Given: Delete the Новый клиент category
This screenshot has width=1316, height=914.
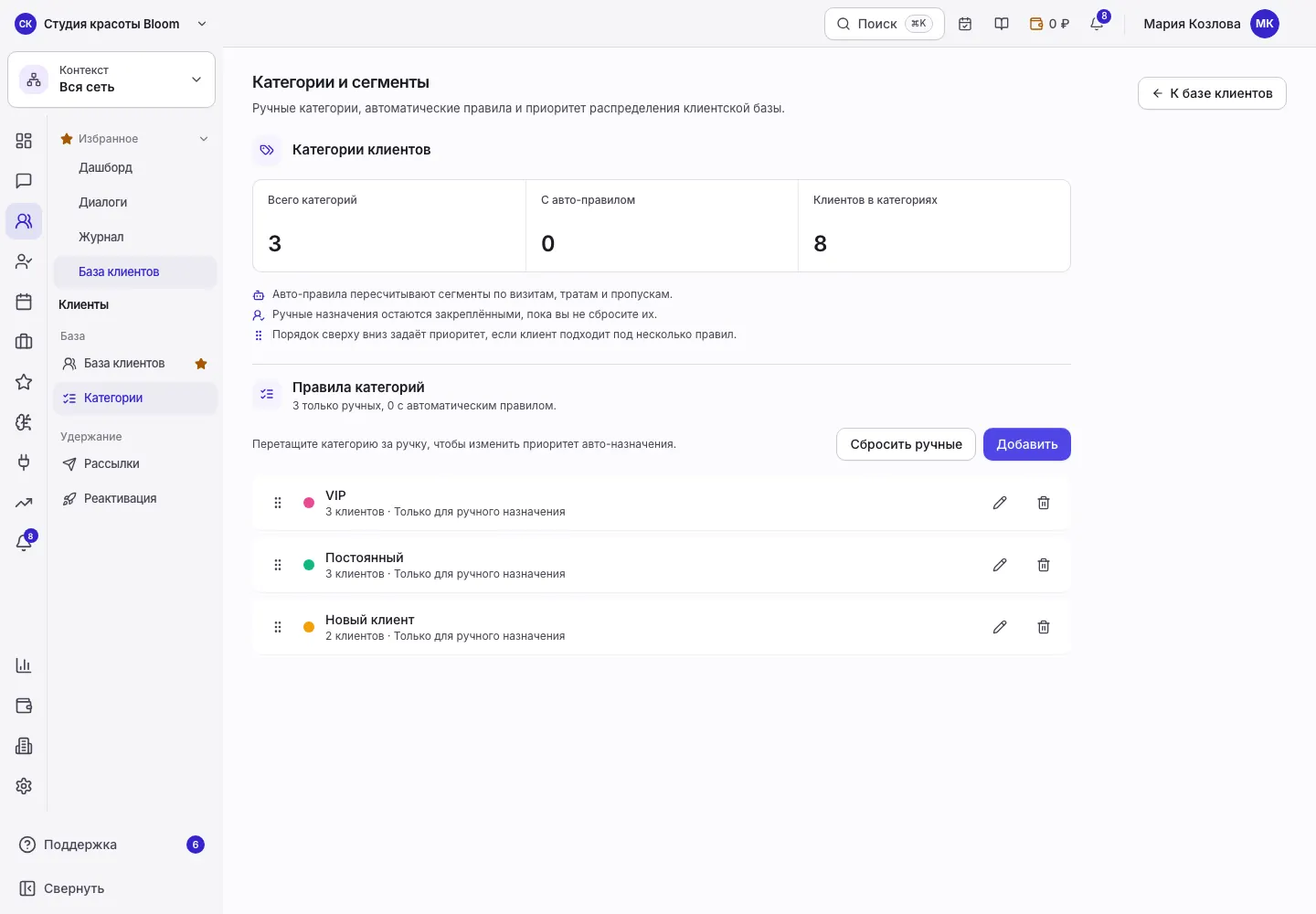Looking at the screenshot, I should (1044, 627).
